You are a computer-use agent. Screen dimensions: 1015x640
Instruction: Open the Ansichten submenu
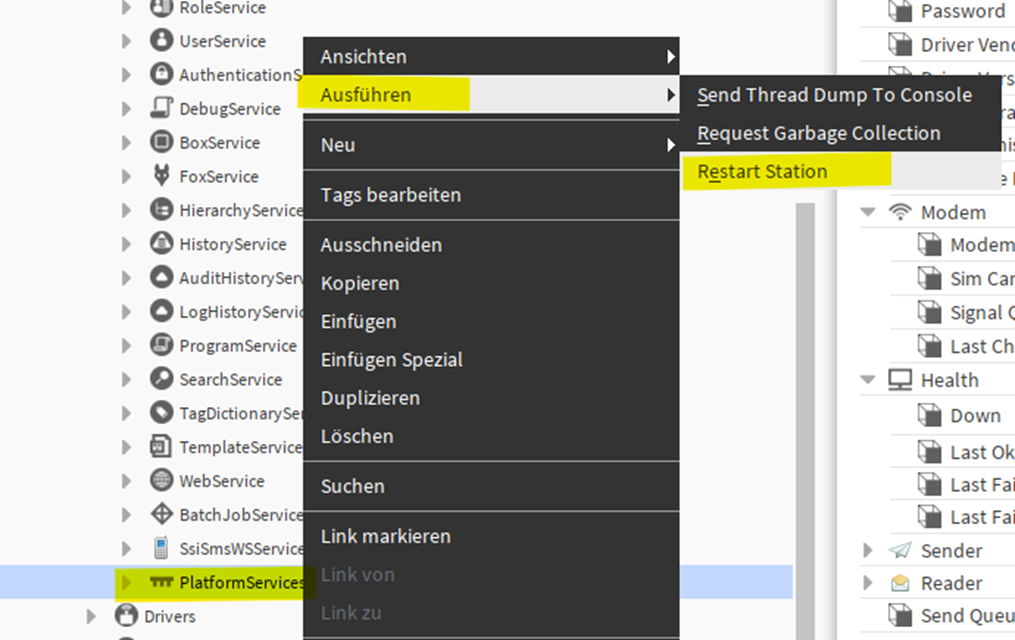(363, 57)
